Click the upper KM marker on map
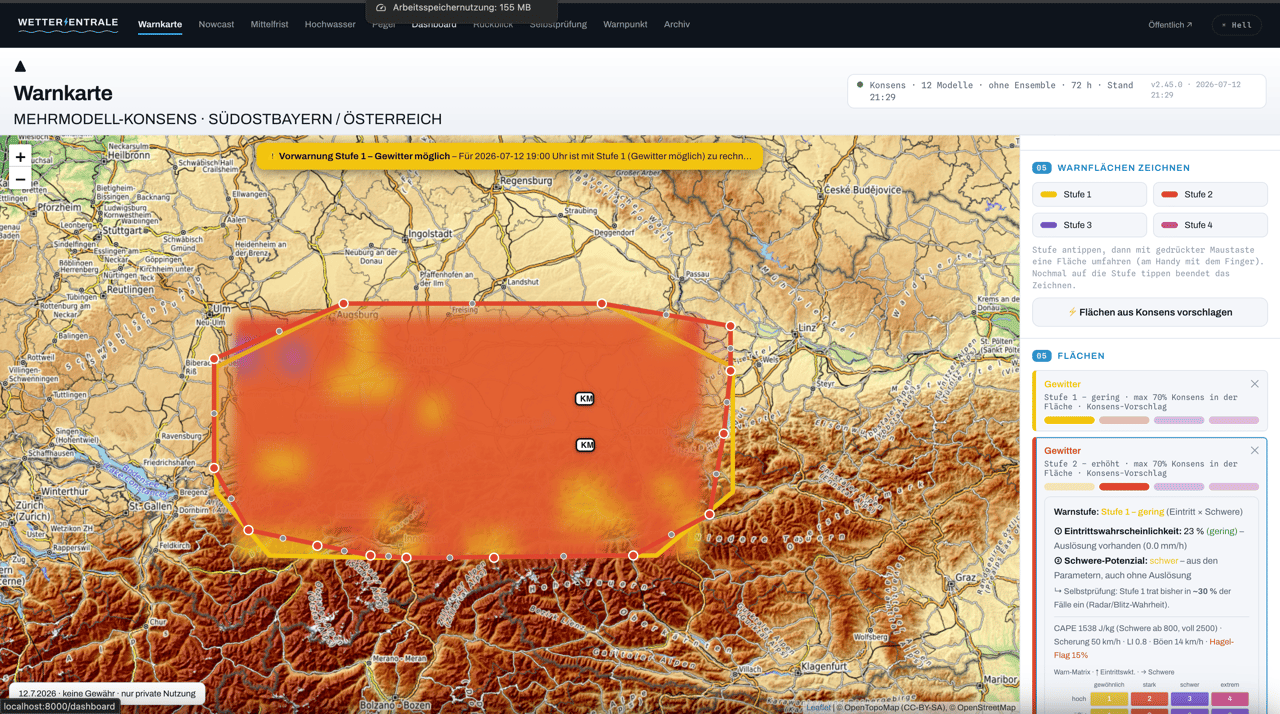The width and height of the screenshot is (1280, 714). (x=585, y=398)
